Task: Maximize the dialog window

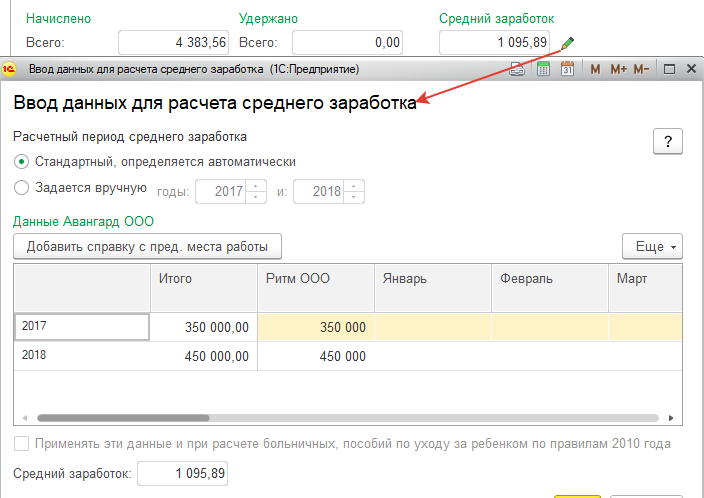Action: (x=669, y=69)
